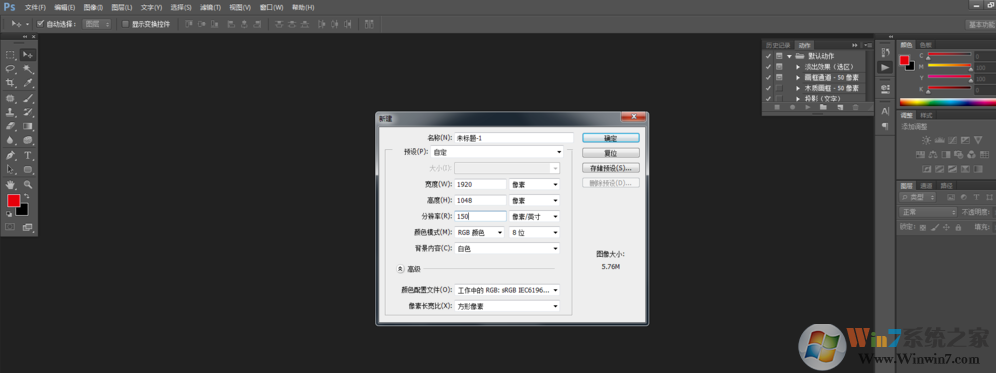
Task: Toggle the 默认动作 action set checkmark
Action: (x=769, y=56)
